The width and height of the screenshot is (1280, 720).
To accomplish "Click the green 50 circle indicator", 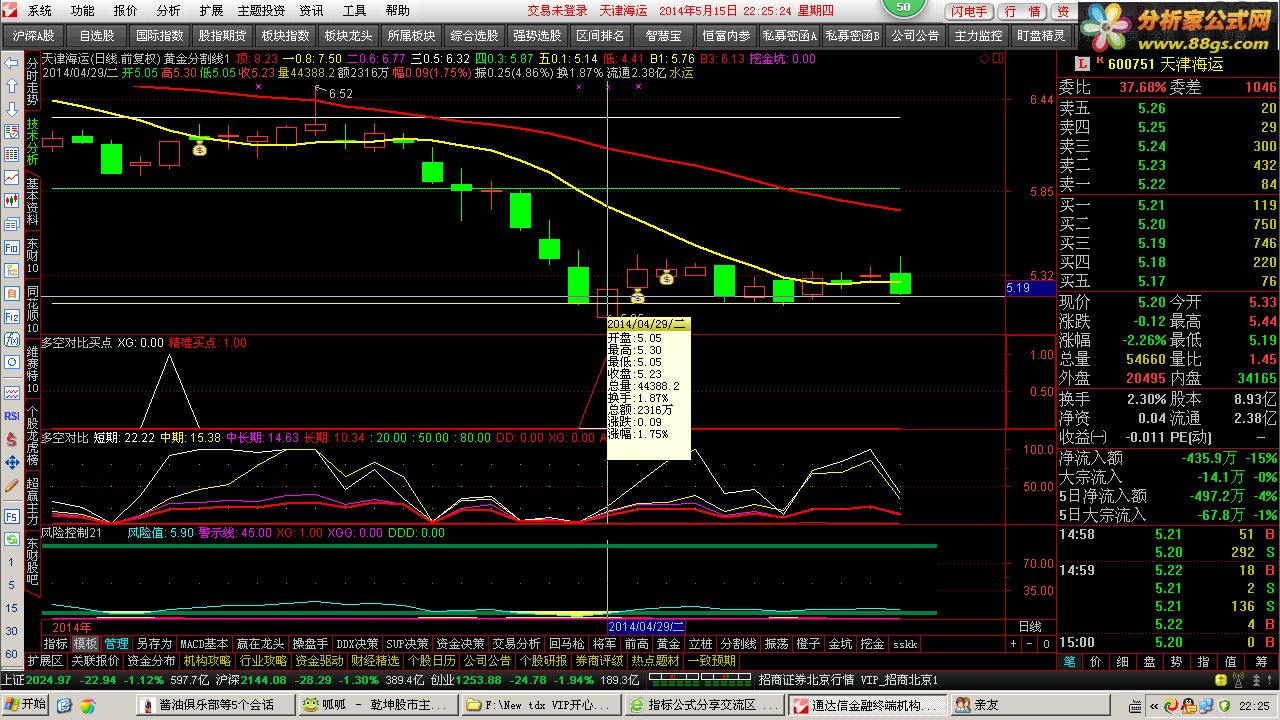I will (x=904, y=7).
